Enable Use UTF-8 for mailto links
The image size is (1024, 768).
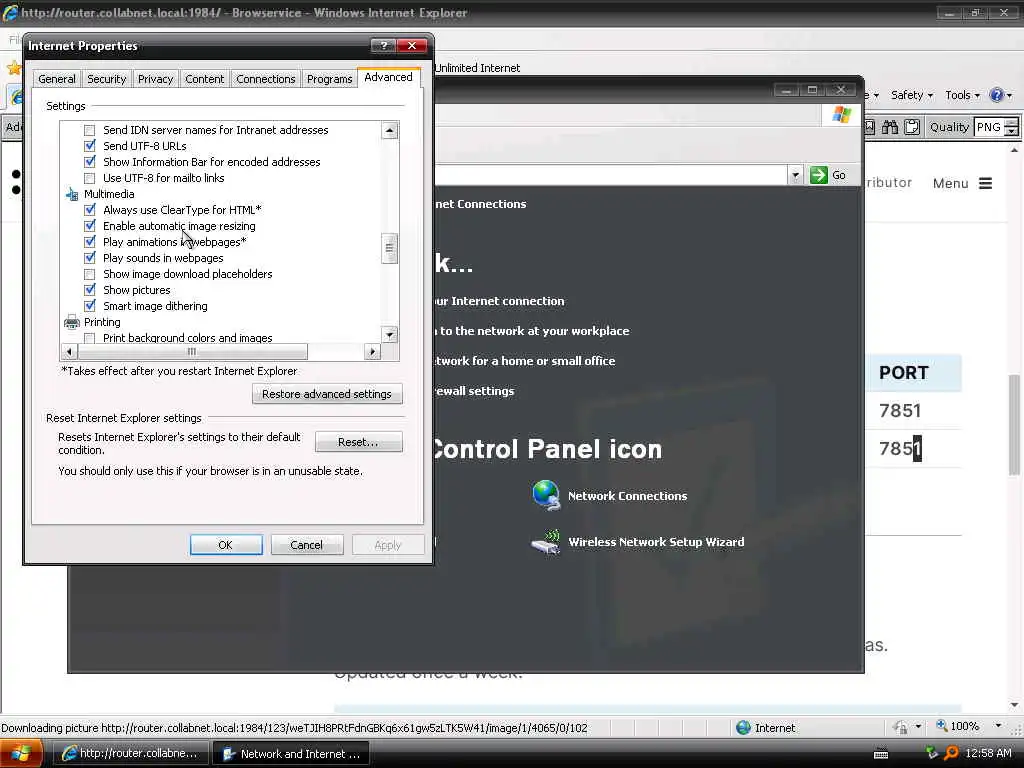[x=89, y=178]
